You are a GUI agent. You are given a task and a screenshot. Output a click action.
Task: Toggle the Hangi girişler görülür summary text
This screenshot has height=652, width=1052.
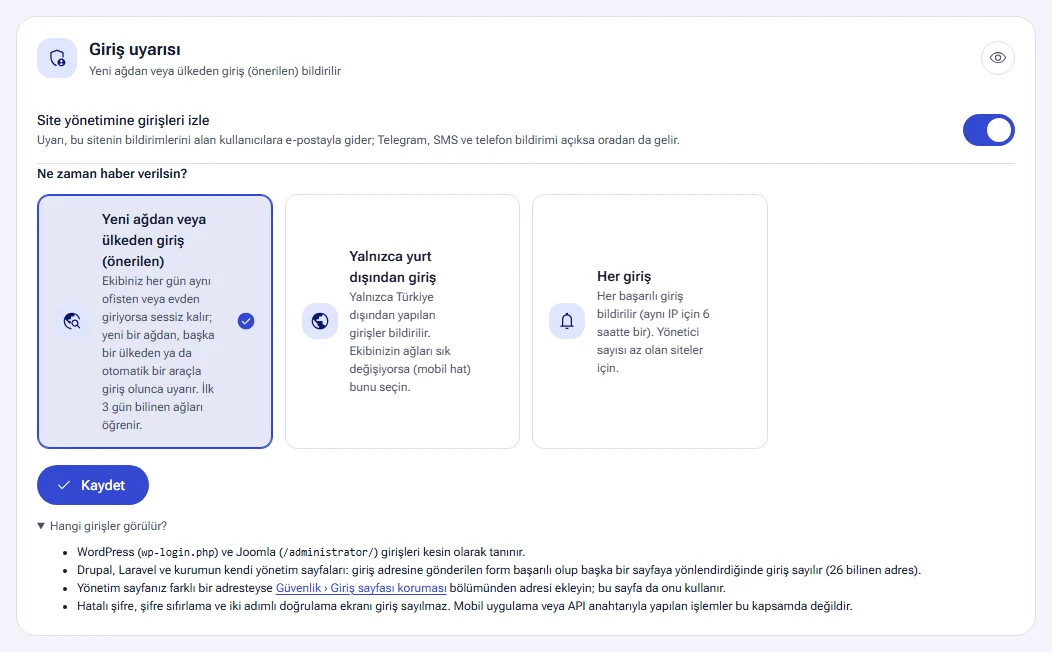click(108, 526)
